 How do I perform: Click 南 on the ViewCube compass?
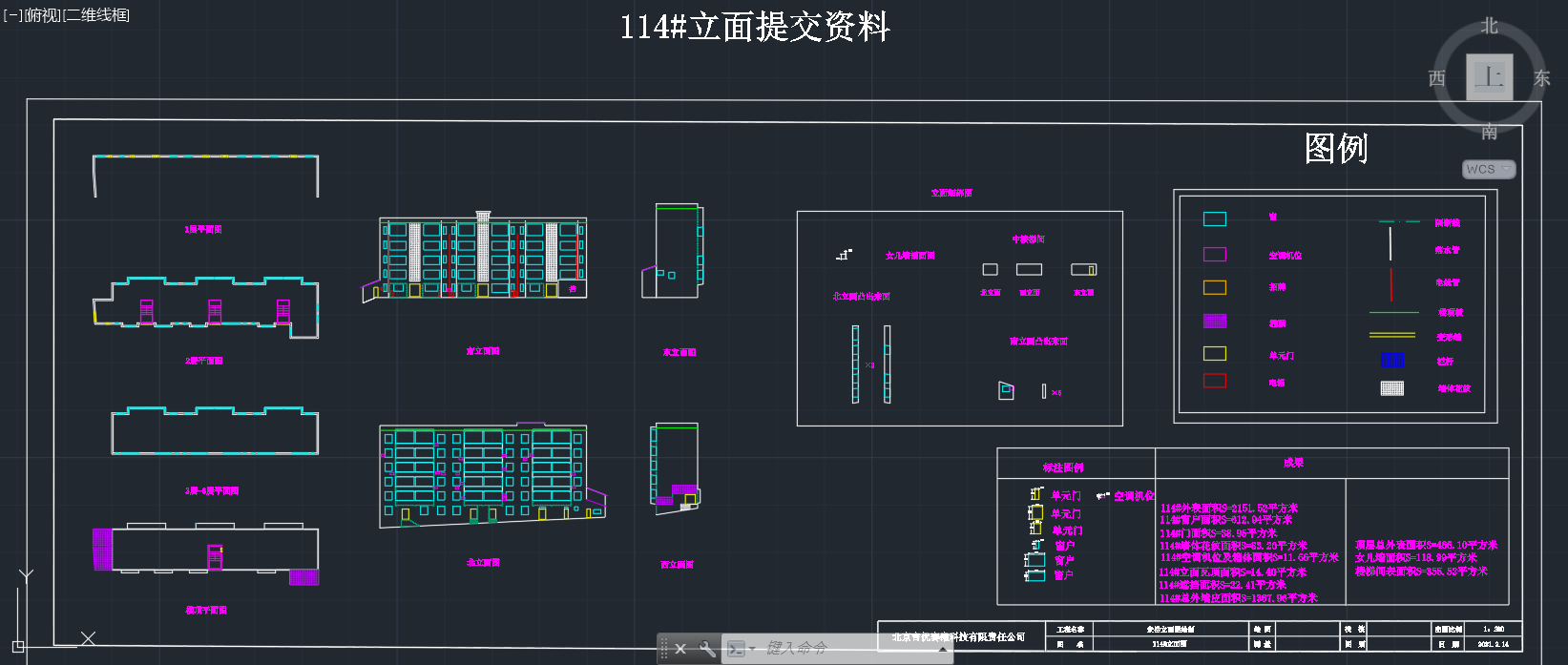coord(1489,132)
